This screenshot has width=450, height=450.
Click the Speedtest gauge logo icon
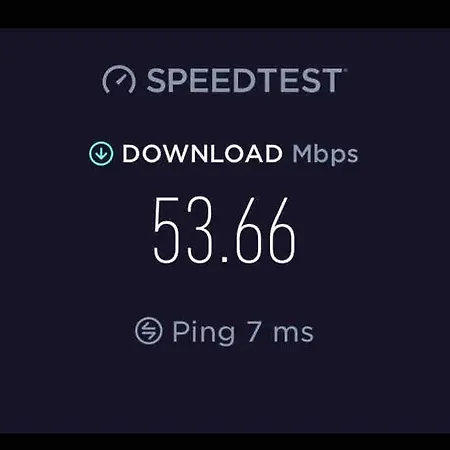tap(119, 80)
